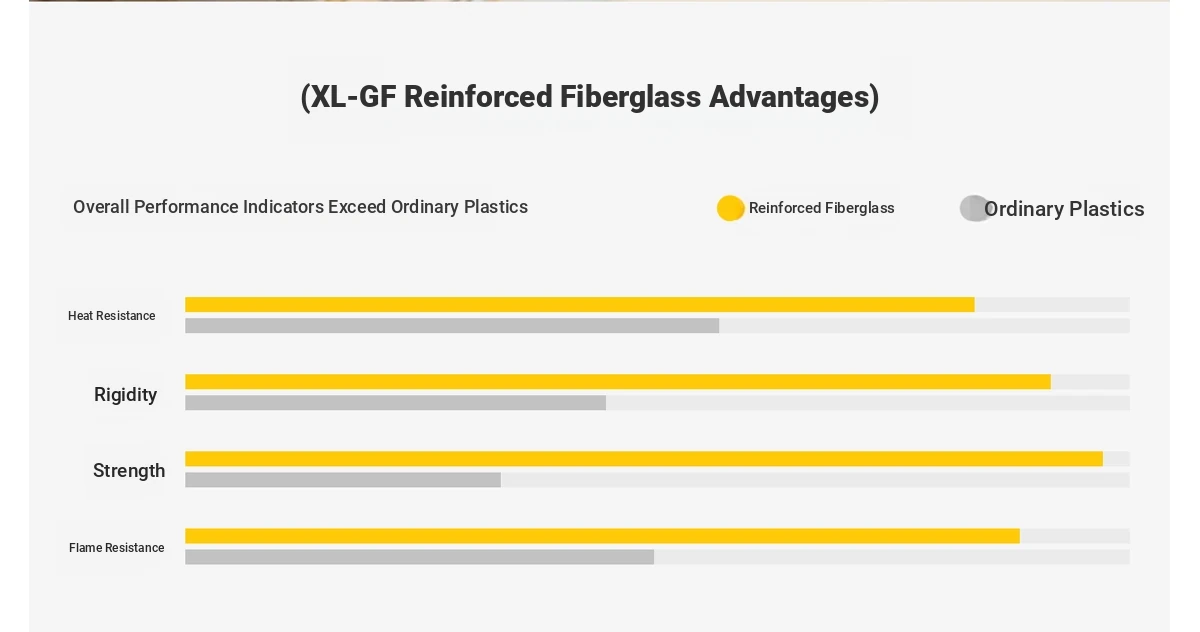Image resolution: width=1200 pixels, height=632 pixels.
Task: Click the yellow Heat Resistance bar
Action: pos(580,305)
